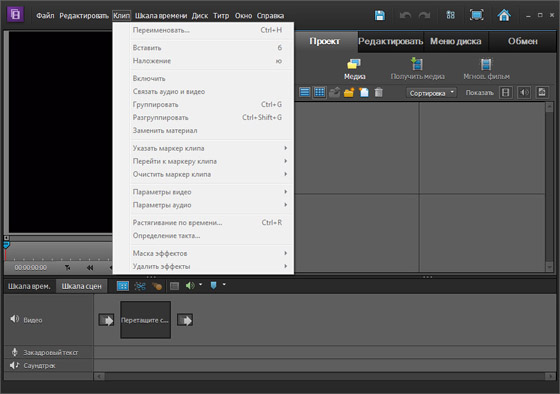This screenshot has width=560, height=394.
Task: Expand Очистить маркер клипа submenu
Action: [x=204, y=174]
